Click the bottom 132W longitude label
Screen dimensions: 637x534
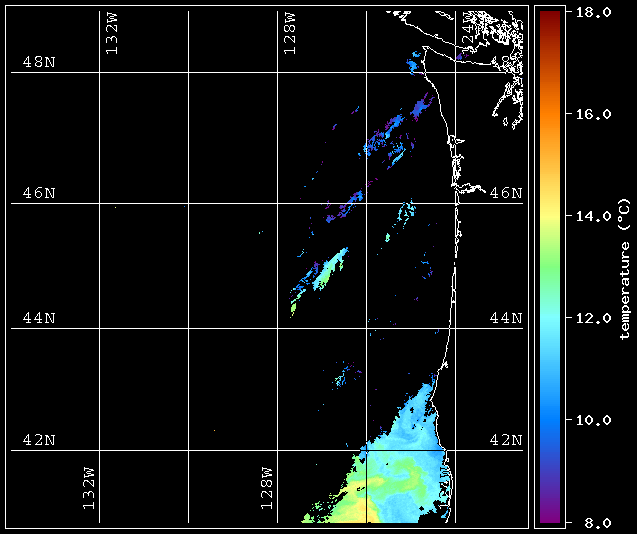(x=89, y=488)
